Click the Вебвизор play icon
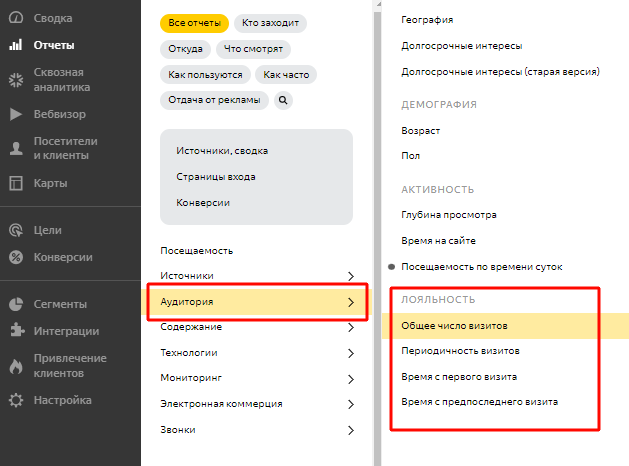The width and height of the screenshot is (629, 466). (16, 115)
